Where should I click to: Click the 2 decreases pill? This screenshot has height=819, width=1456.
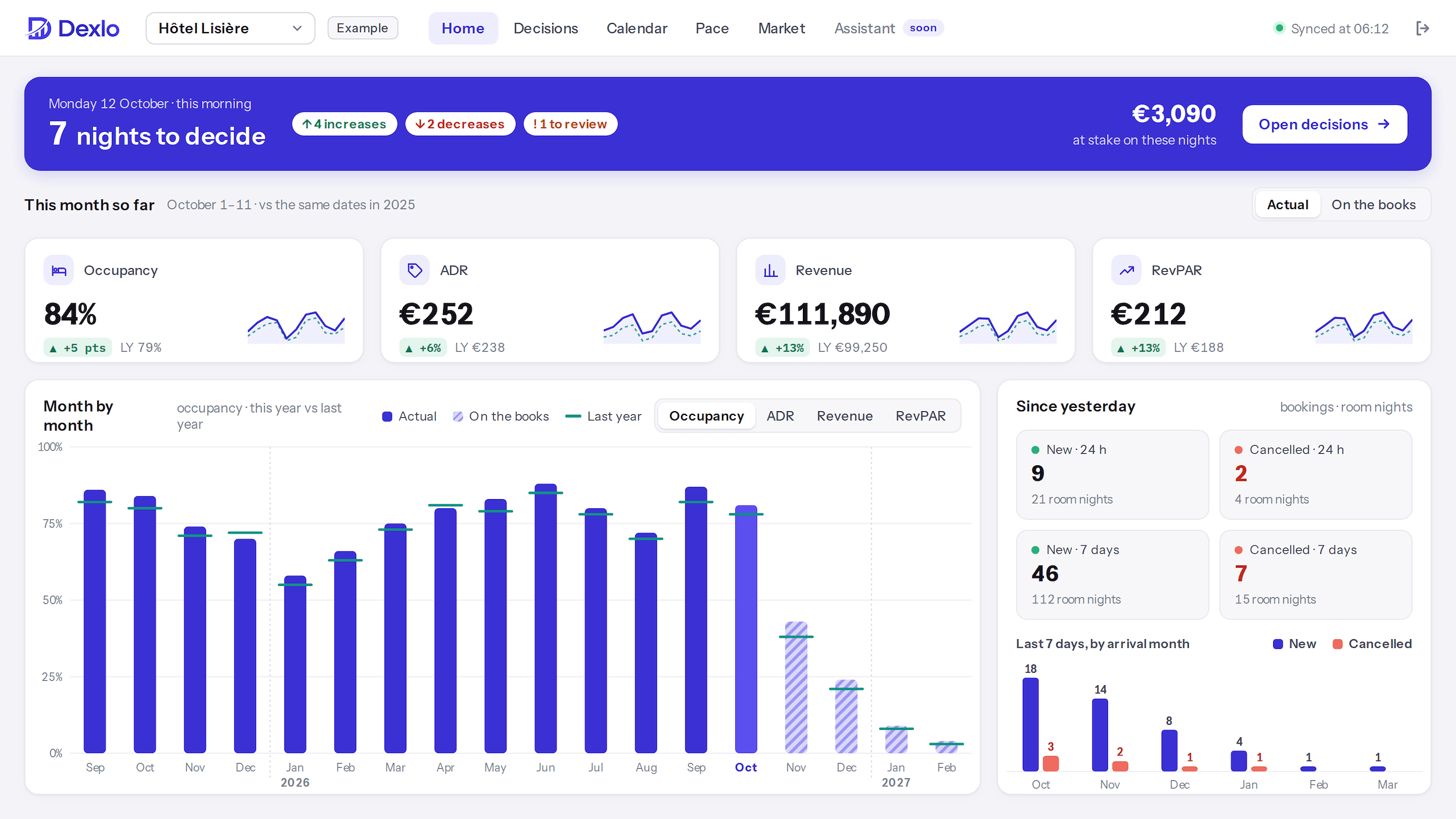(460, 124)
